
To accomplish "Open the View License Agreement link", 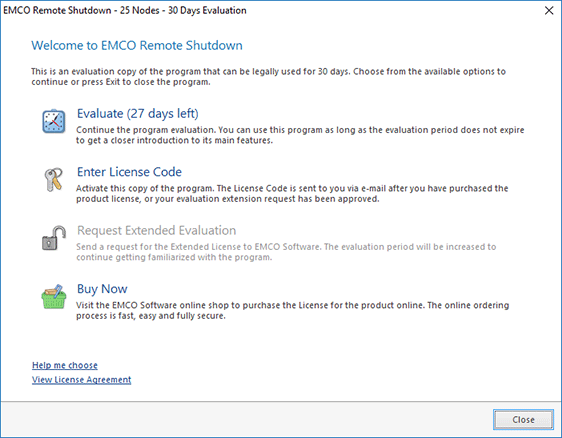I will (82, 380).
